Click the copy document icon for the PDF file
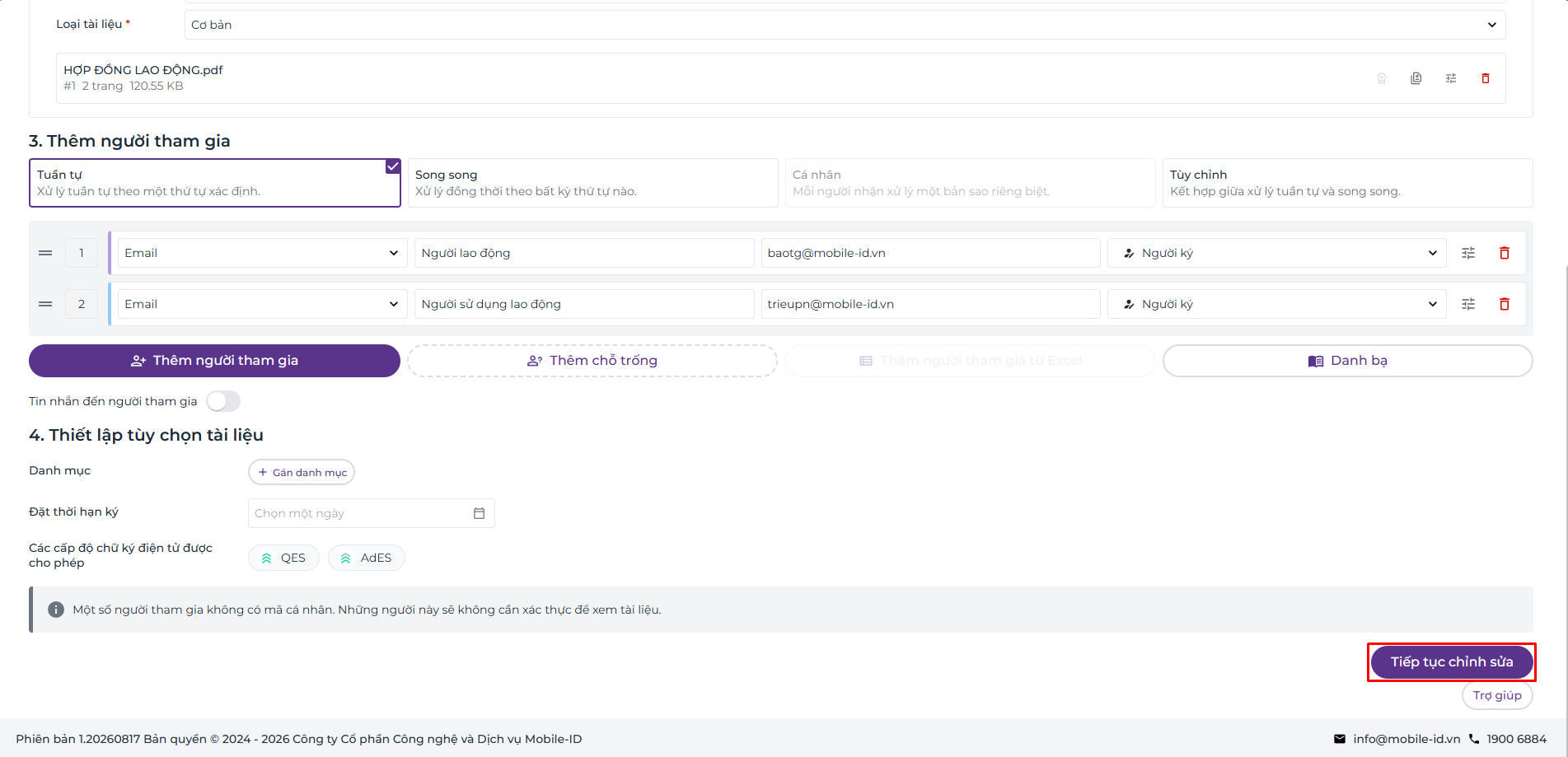This screenshot has width=1568, height=757. click(x=1416, y=78)
